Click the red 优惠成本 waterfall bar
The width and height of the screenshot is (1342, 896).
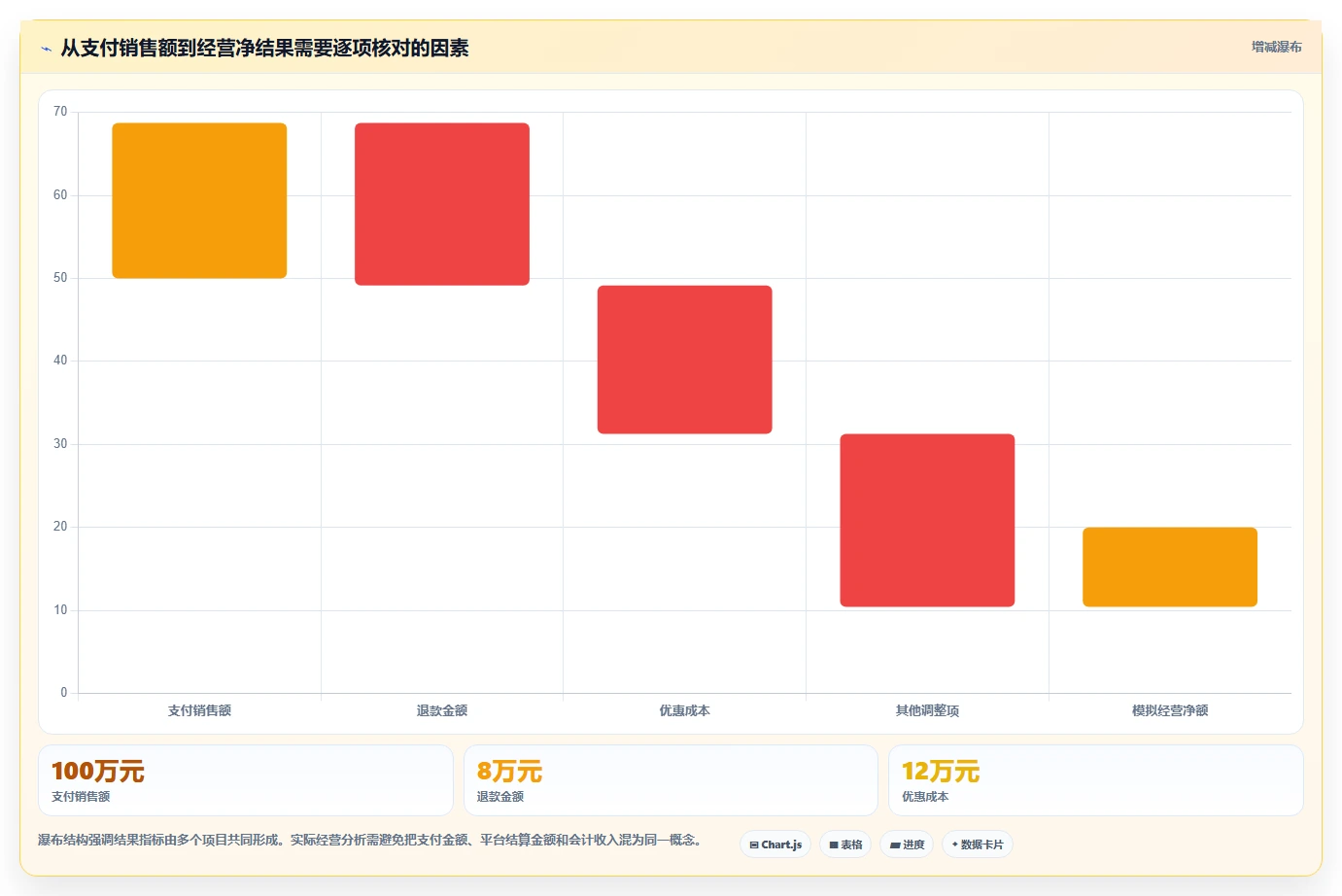(685, 360)
